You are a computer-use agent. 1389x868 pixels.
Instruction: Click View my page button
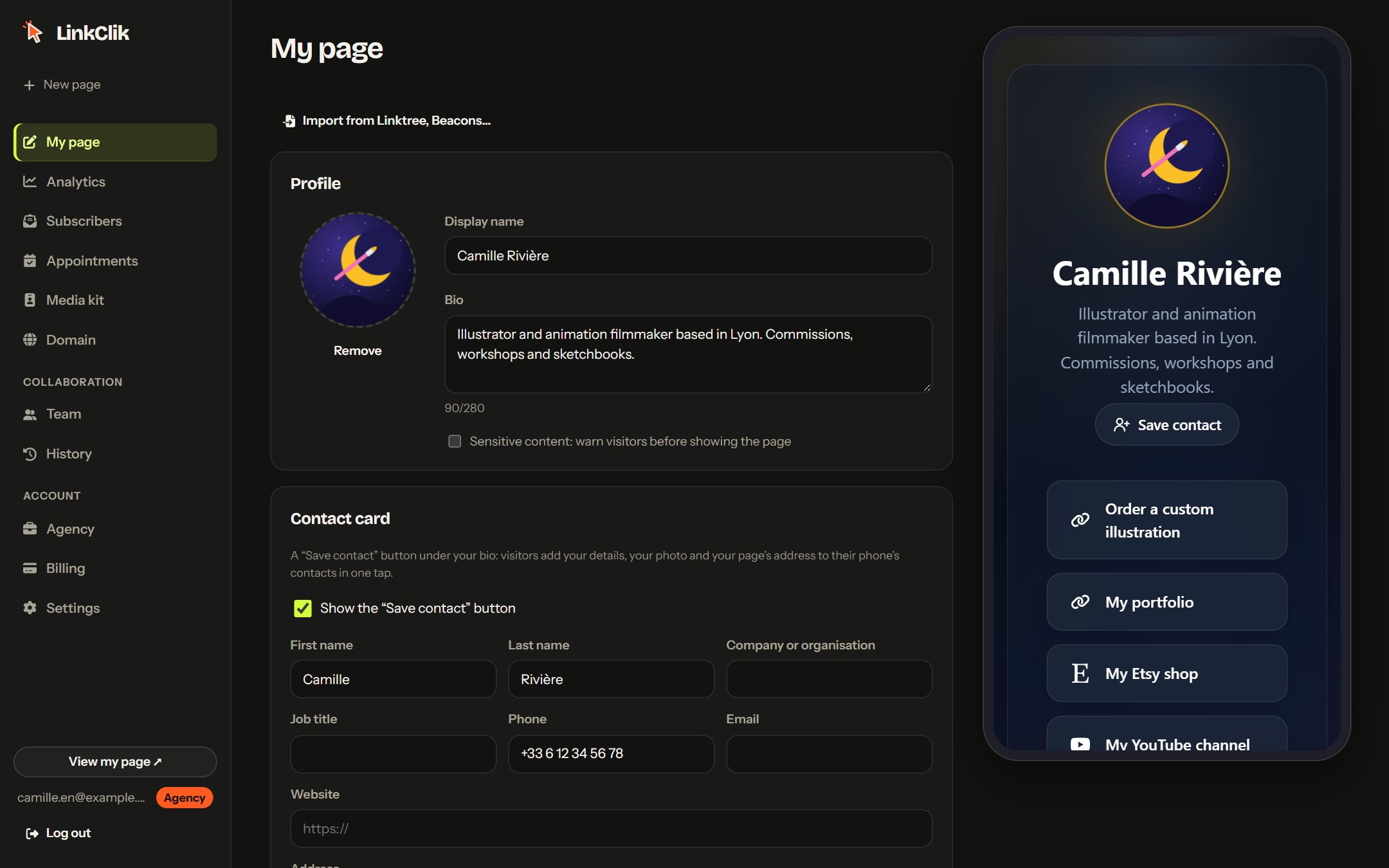[x=115, y=762]
